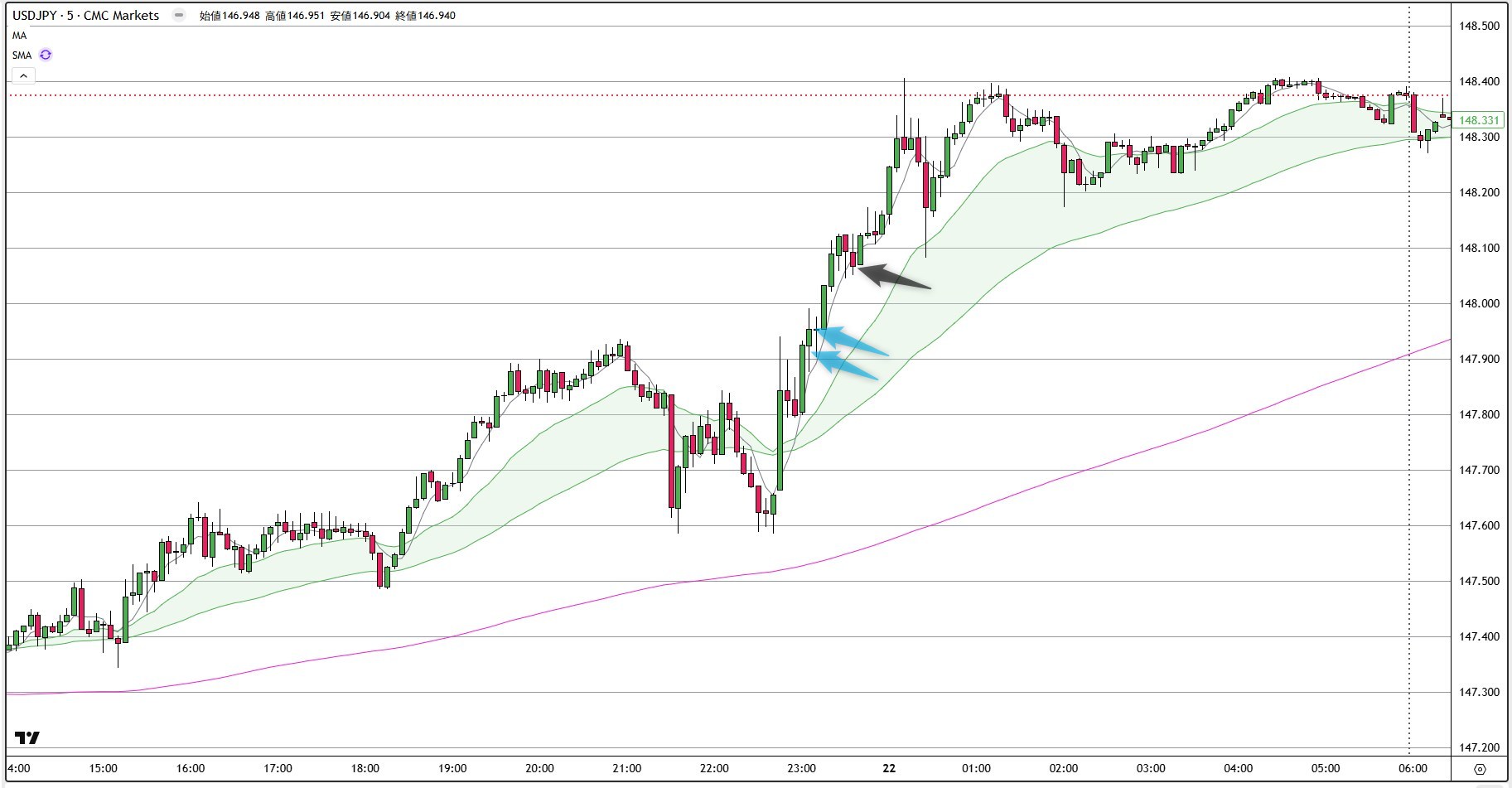Click the TradingView logo in bottom-left corner

click(x=27, y=737)
